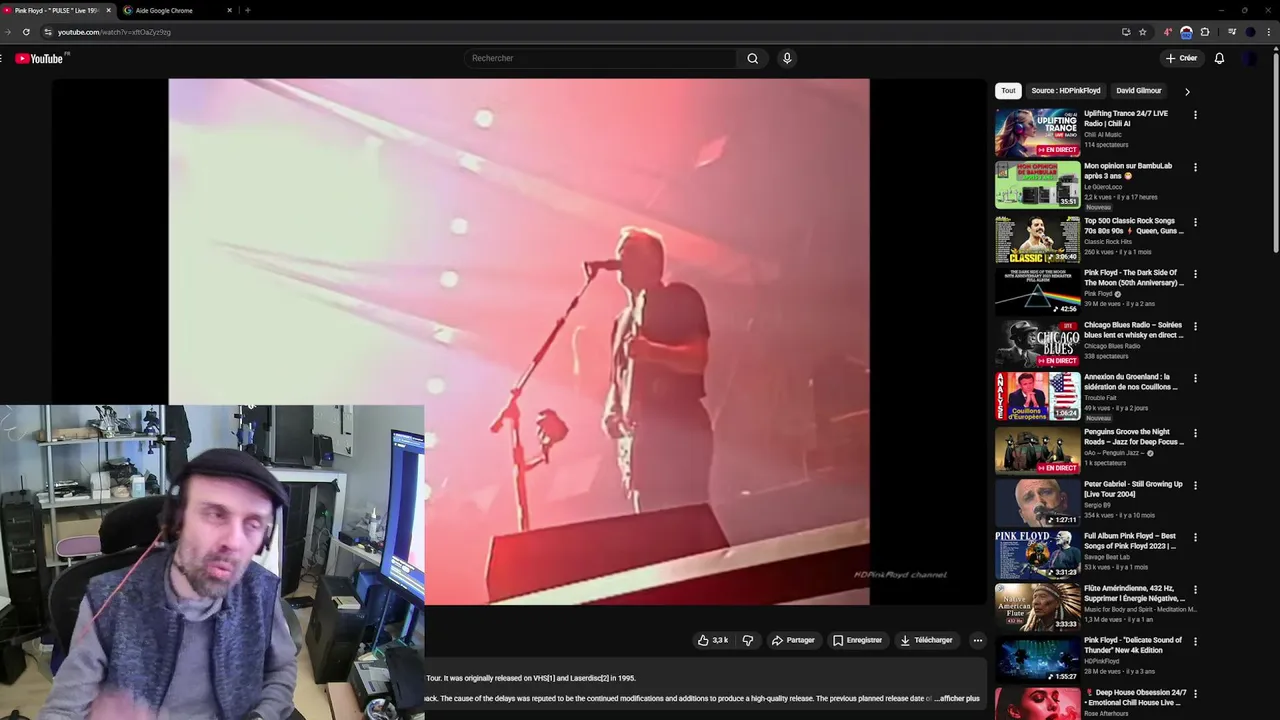The image size is (1280, 720).
Task: Select the Source : HDPinkFloyd chip
Action: click(x=1066, y=91)
